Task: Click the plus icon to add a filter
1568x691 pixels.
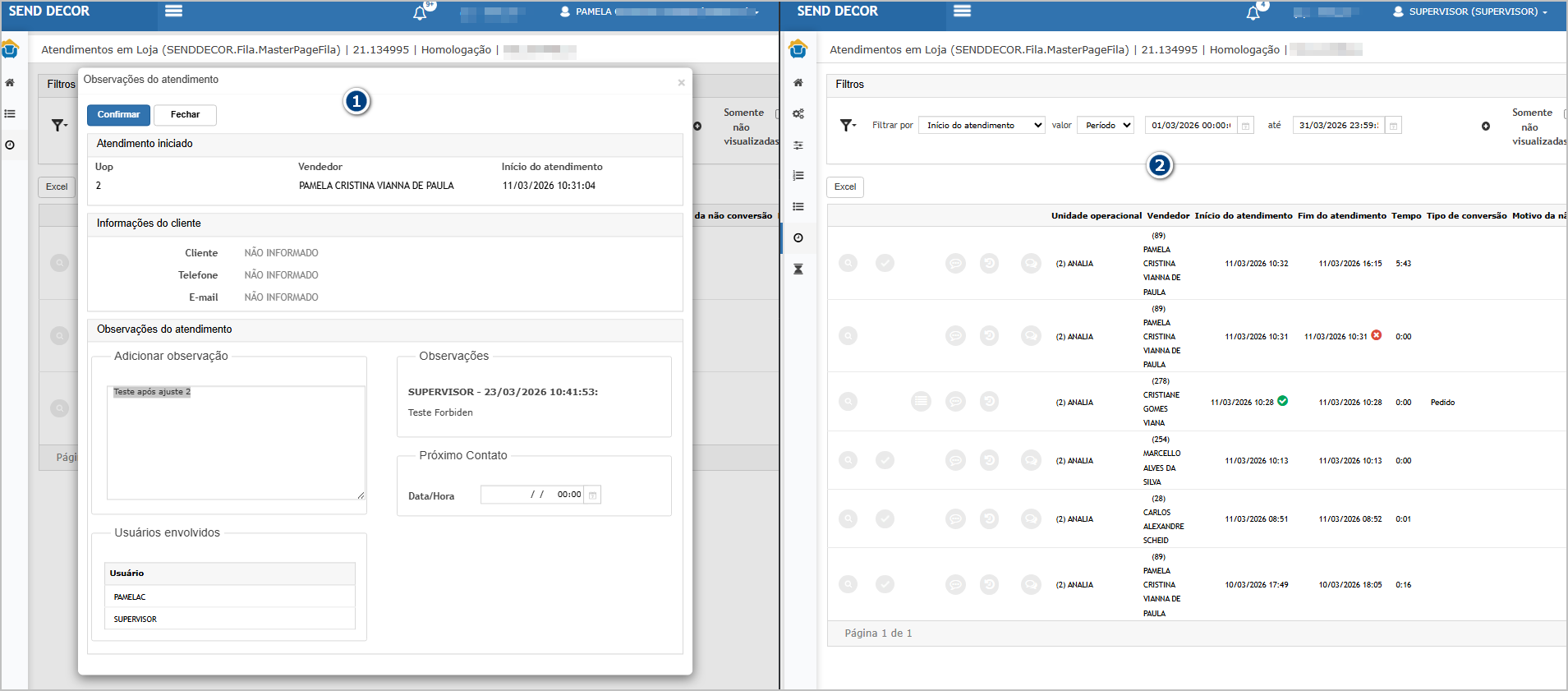Action: [x=1485, y=127]
